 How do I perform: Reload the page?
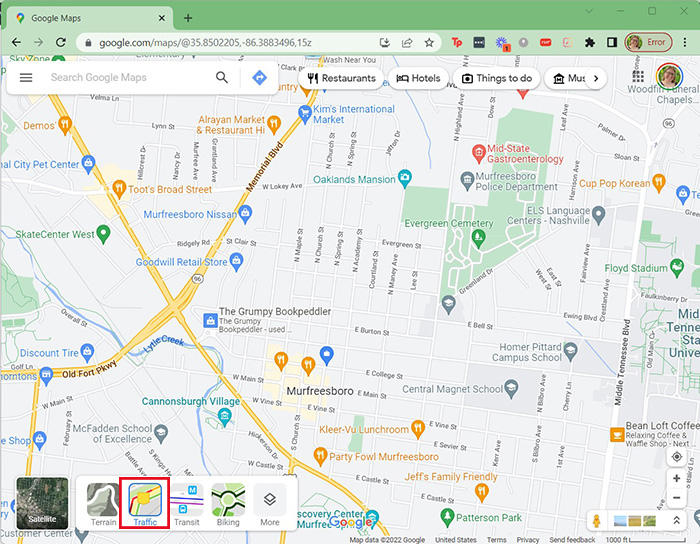[x=61, y=42]
